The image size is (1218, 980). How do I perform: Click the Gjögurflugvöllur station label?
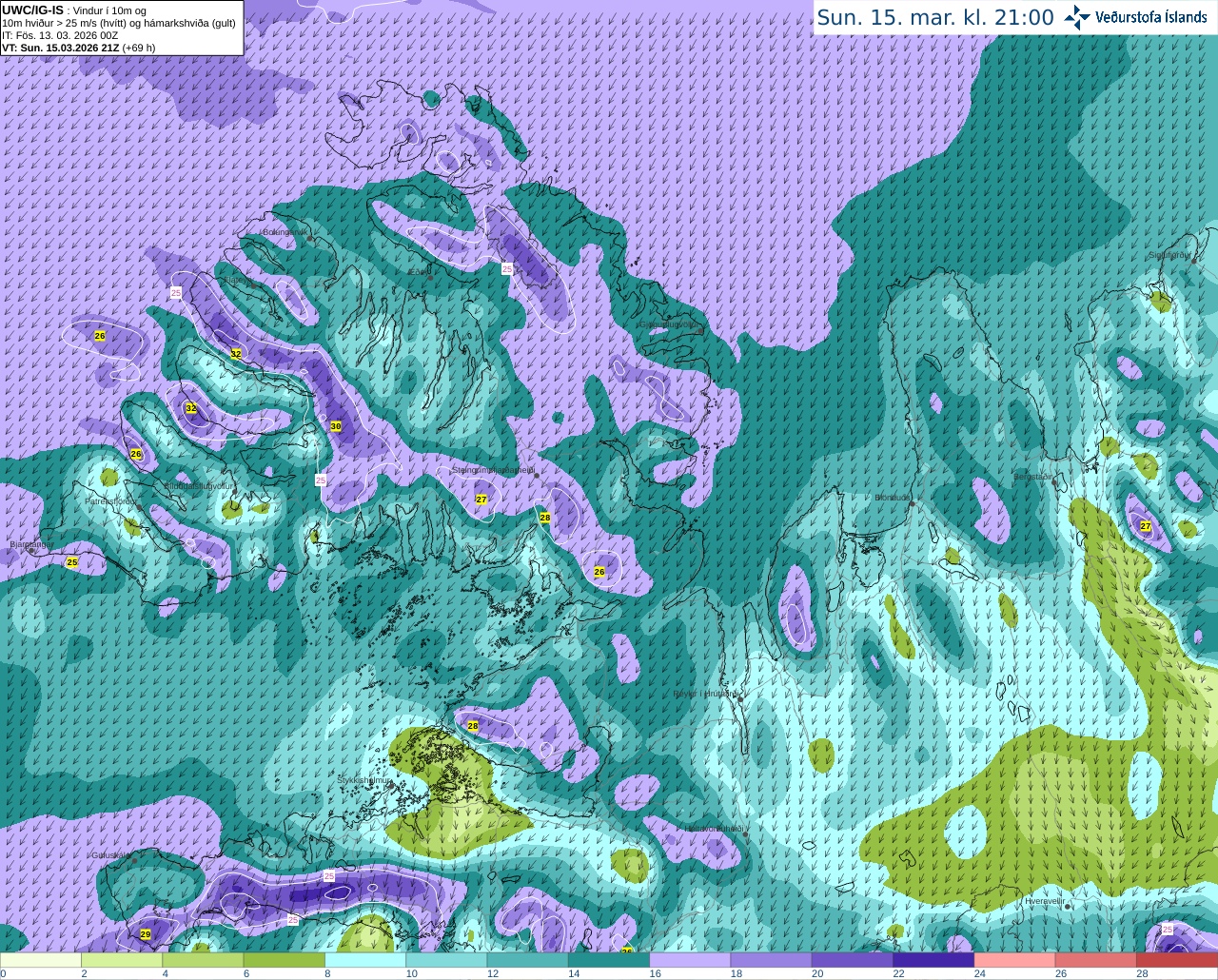coord(671,323)
